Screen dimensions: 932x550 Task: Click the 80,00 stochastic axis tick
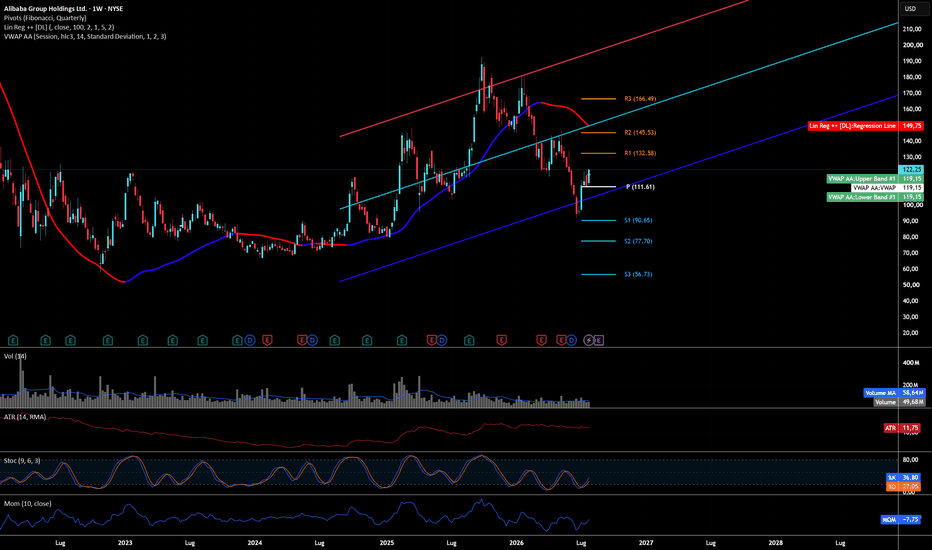click(x=911, y=460)
